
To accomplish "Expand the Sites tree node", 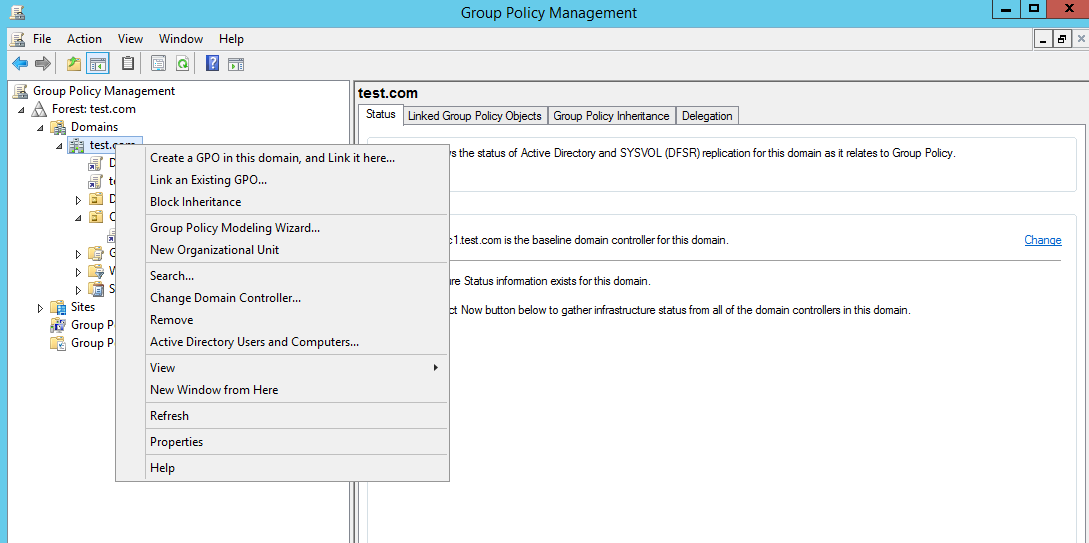I will [x=40, y=308].
